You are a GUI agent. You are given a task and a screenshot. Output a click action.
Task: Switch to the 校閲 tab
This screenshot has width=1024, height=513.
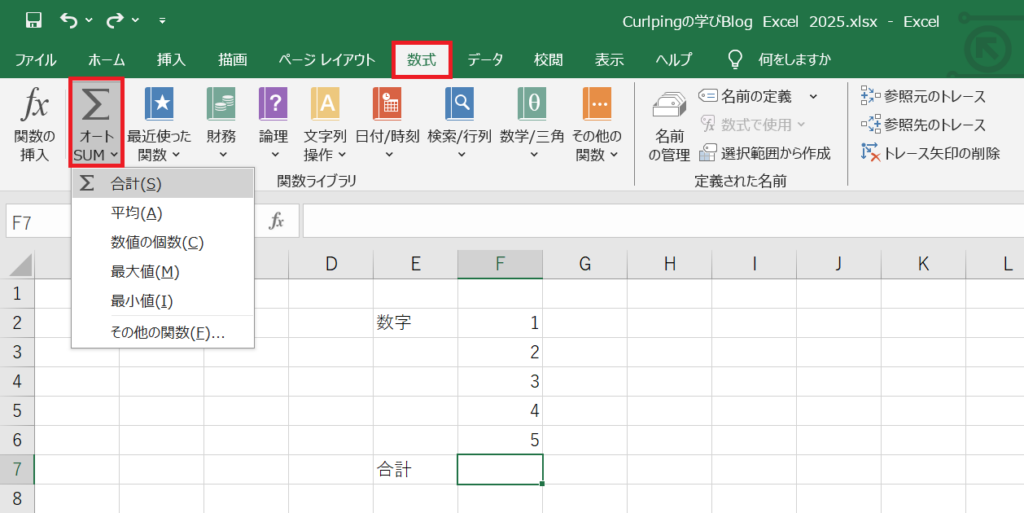pos(548,60)
